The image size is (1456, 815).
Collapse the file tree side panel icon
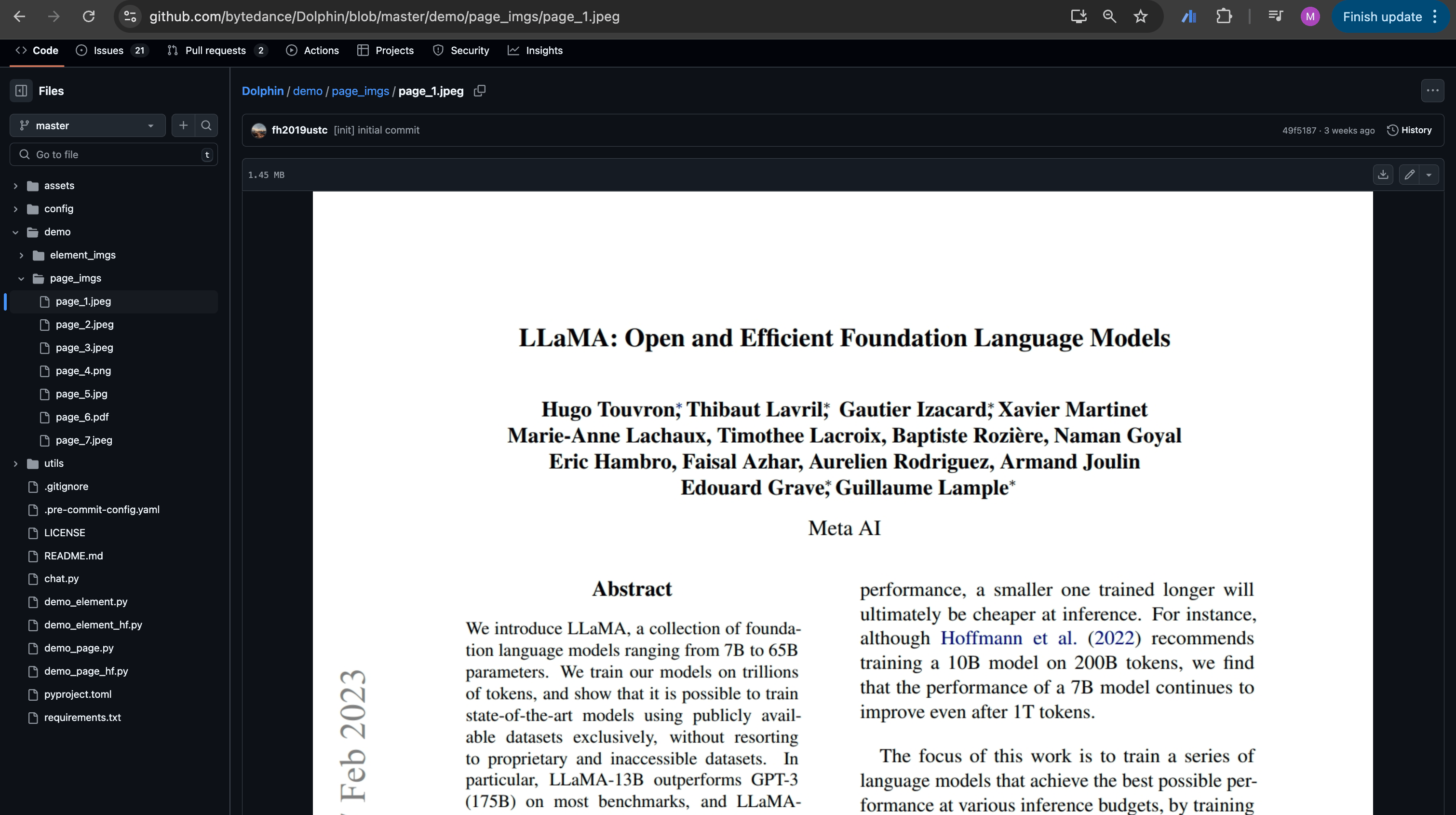click(x=22, y=91)
